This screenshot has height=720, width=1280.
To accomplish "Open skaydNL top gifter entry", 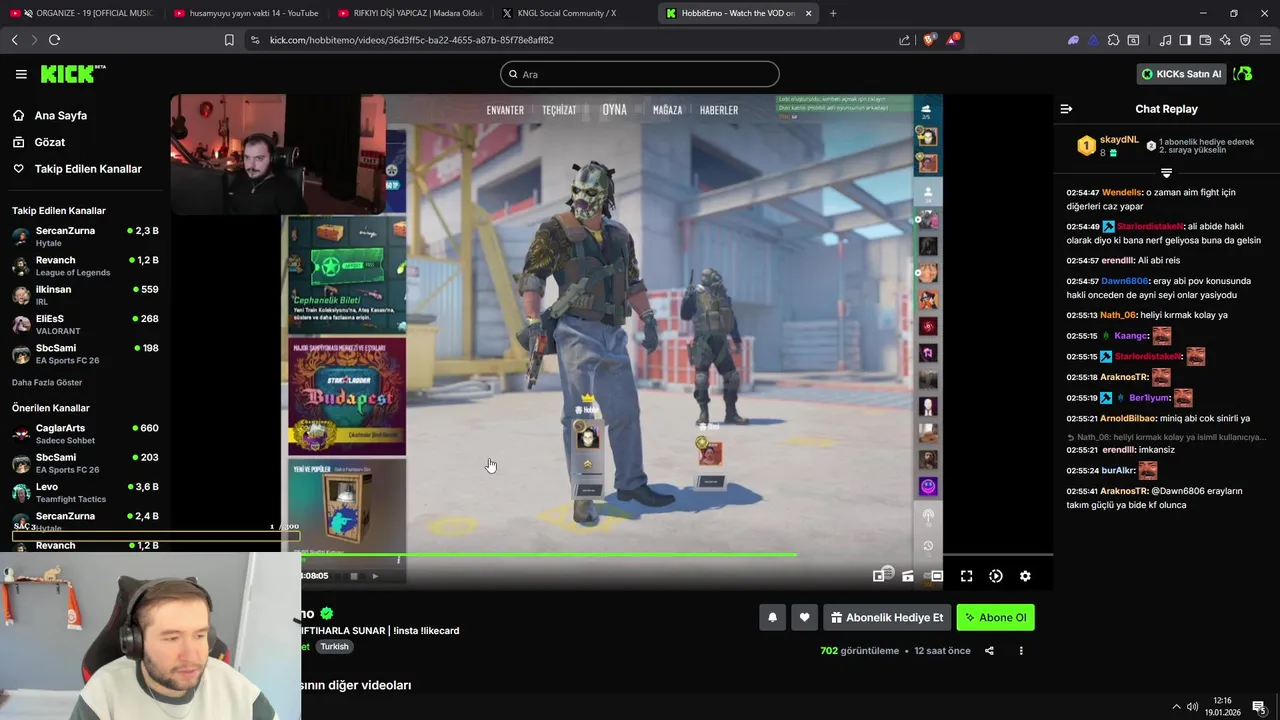I will point(1119,140).
